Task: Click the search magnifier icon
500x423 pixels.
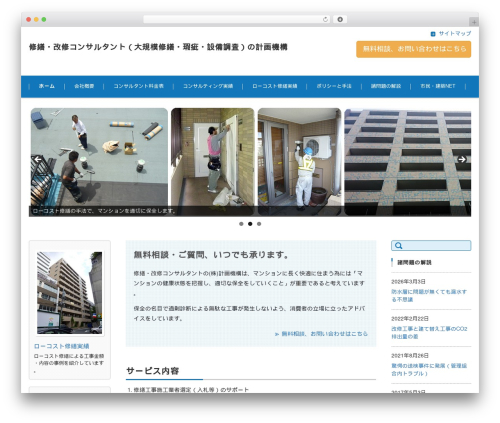Action: (x=398, y=246)
